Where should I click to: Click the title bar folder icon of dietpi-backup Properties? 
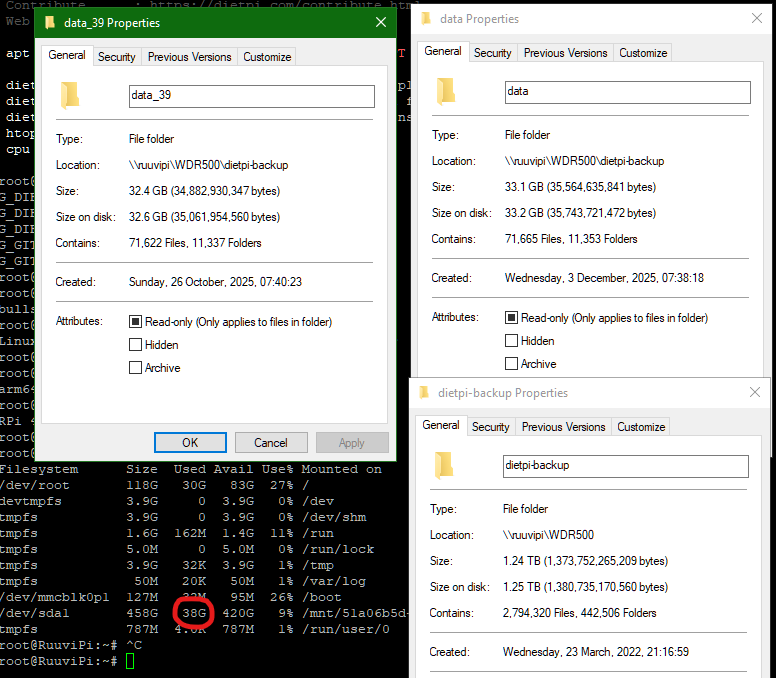click(424, 393)
